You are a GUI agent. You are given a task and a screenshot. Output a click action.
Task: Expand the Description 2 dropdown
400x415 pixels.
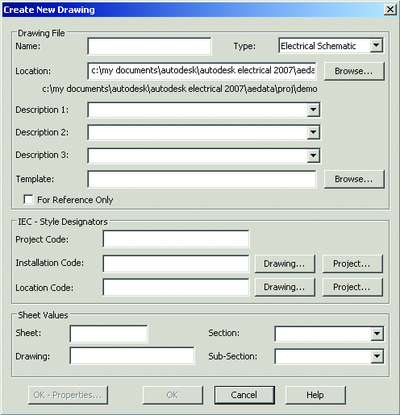click(x=313, y=132)
